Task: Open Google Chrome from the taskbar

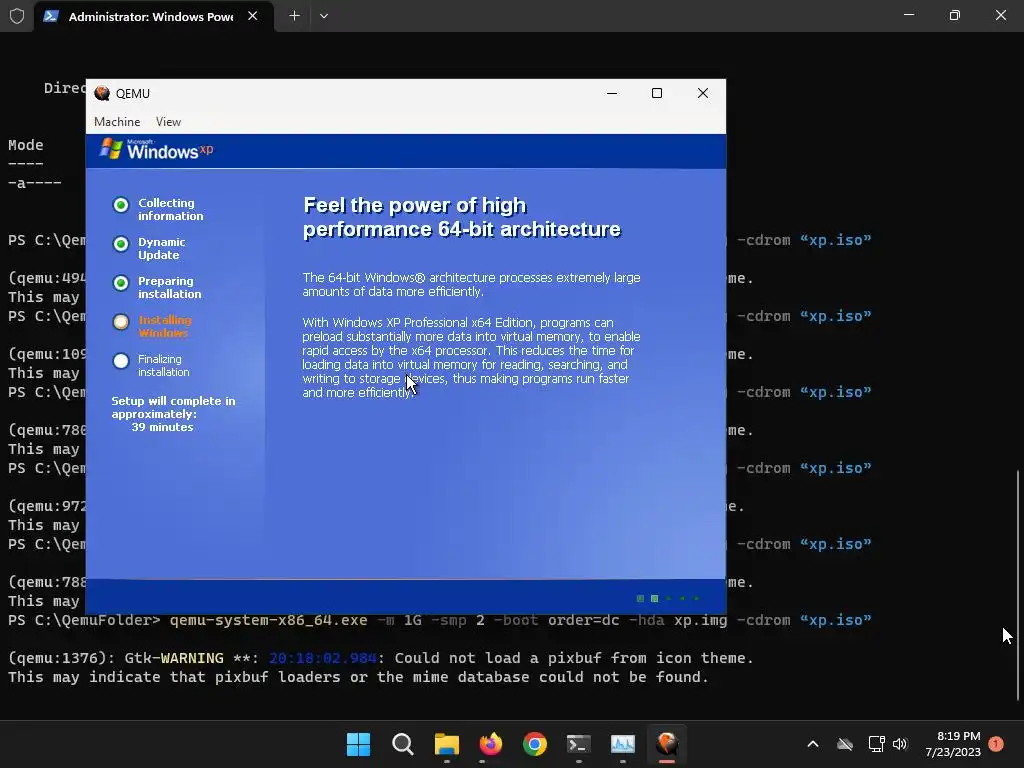Action: (x=535, y=744)
